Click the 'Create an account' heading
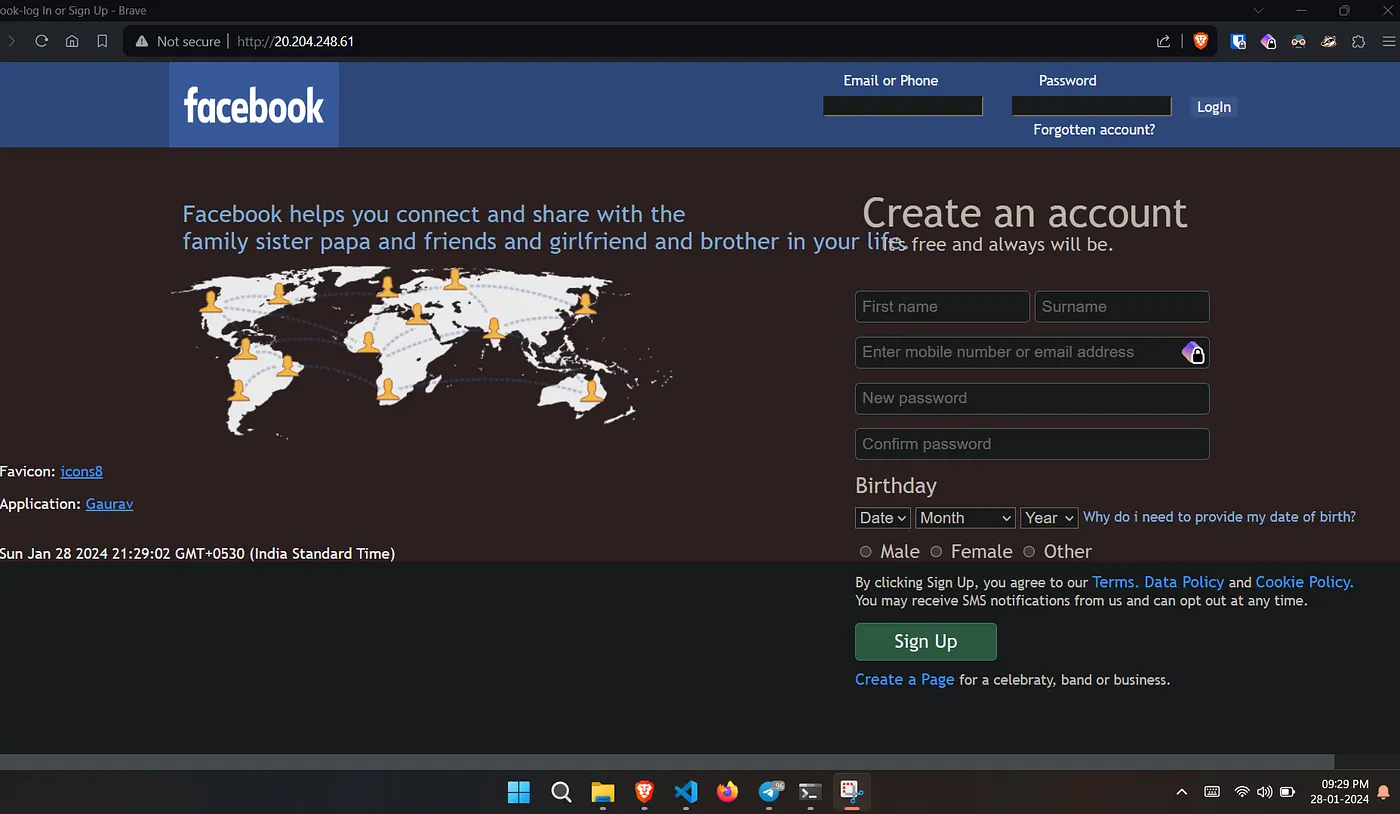Image resolution: width=1400 pixels, height=814 pixels. tap(1025, 213)
